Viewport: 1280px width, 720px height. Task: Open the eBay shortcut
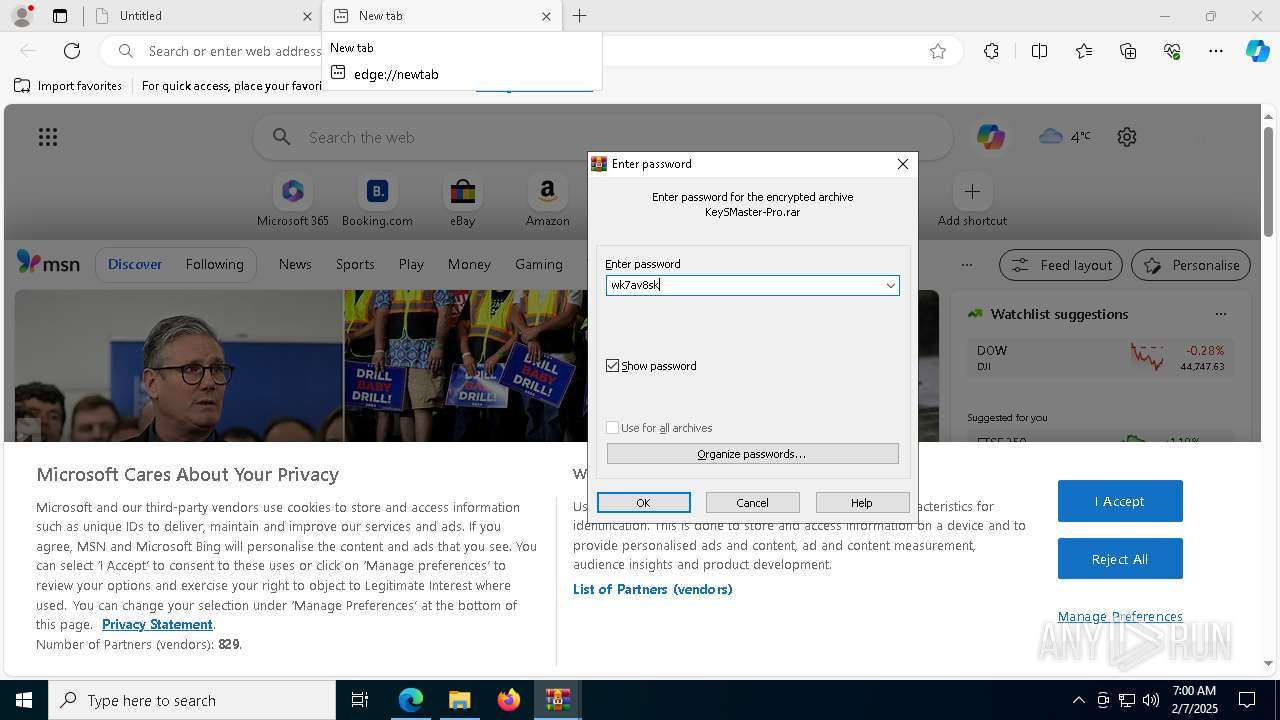pyautogui.click(x=462, y=201)
